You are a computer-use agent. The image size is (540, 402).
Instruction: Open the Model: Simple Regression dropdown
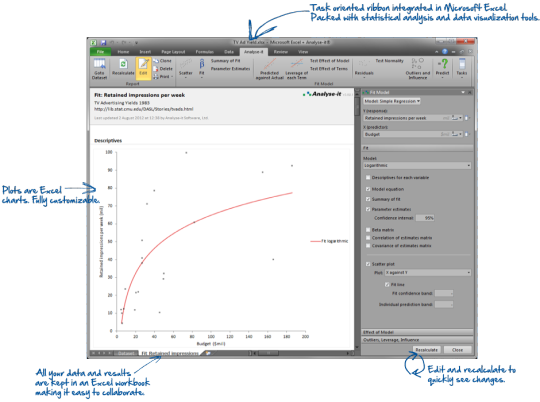pyautogui.click(x=392, y=101)
